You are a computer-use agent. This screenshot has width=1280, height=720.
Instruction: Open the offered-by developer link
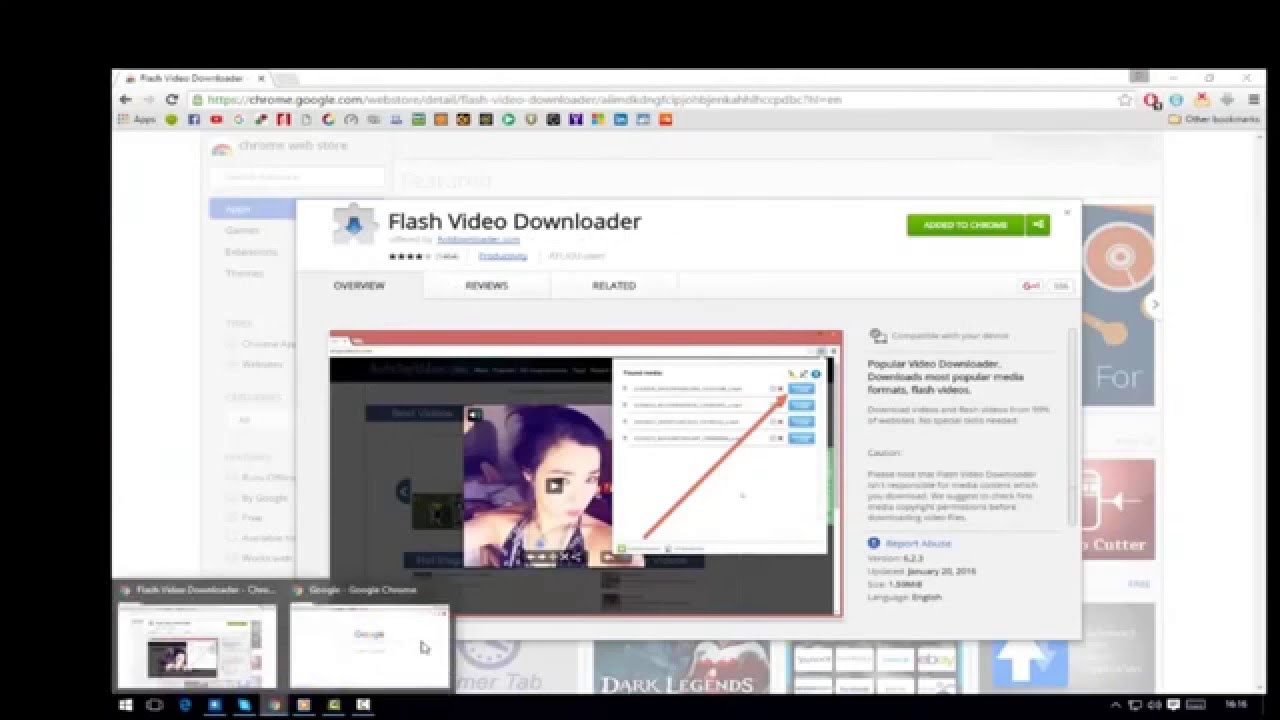coord(479,240)
